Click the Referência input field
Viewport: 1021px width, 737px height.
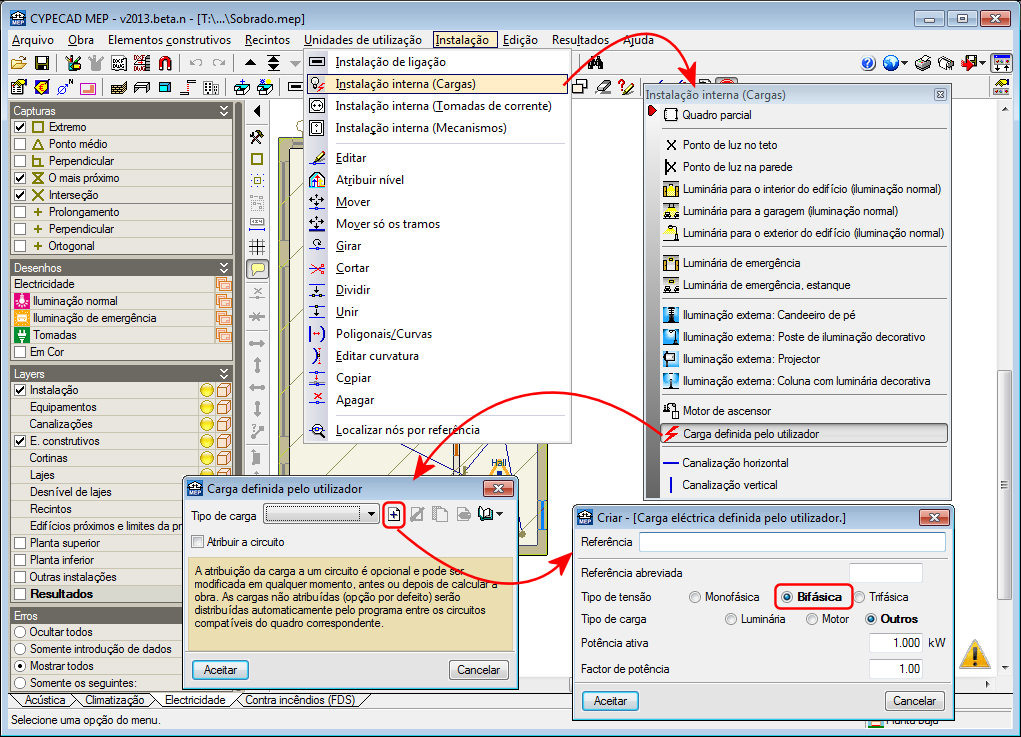(792, 542)
